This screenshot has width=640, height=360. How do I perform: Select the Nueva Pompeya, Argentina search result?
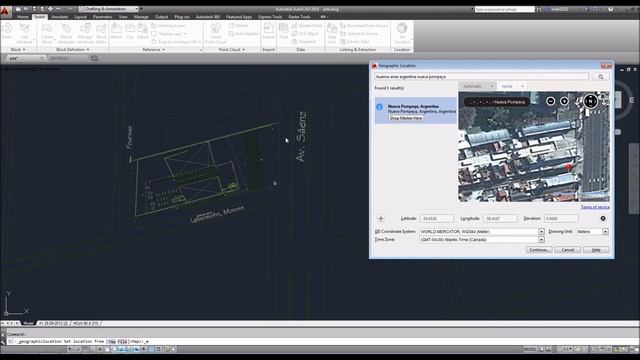[416, 111]
